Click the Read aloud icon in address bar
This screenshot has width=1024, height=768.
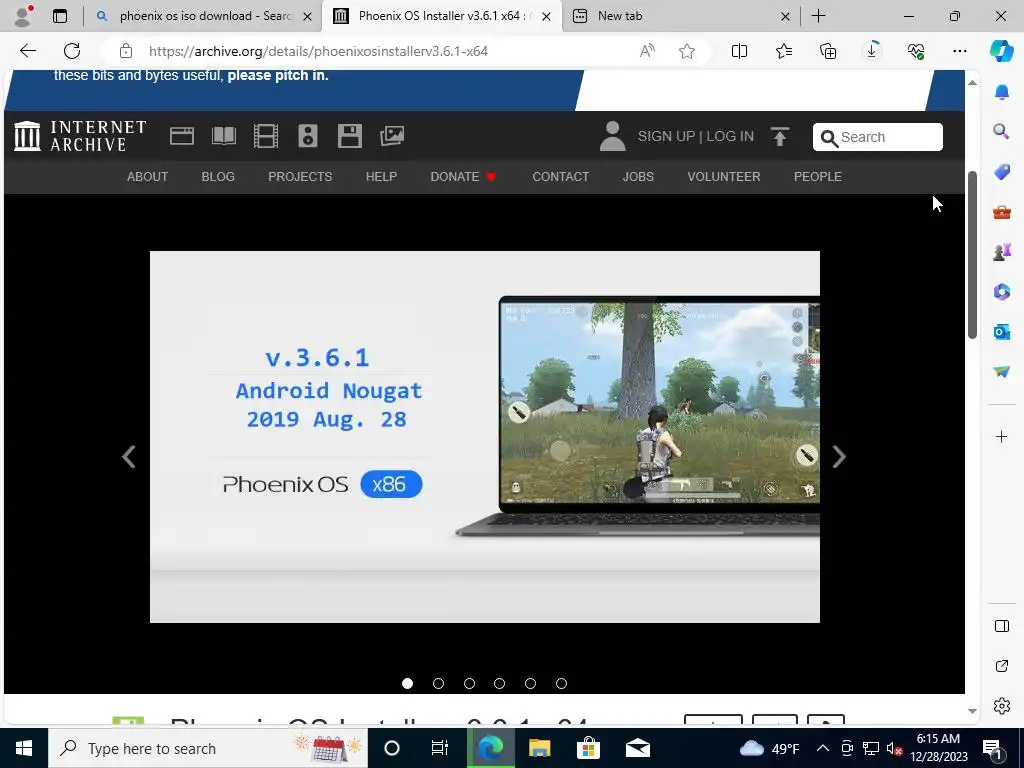[647, 51]
